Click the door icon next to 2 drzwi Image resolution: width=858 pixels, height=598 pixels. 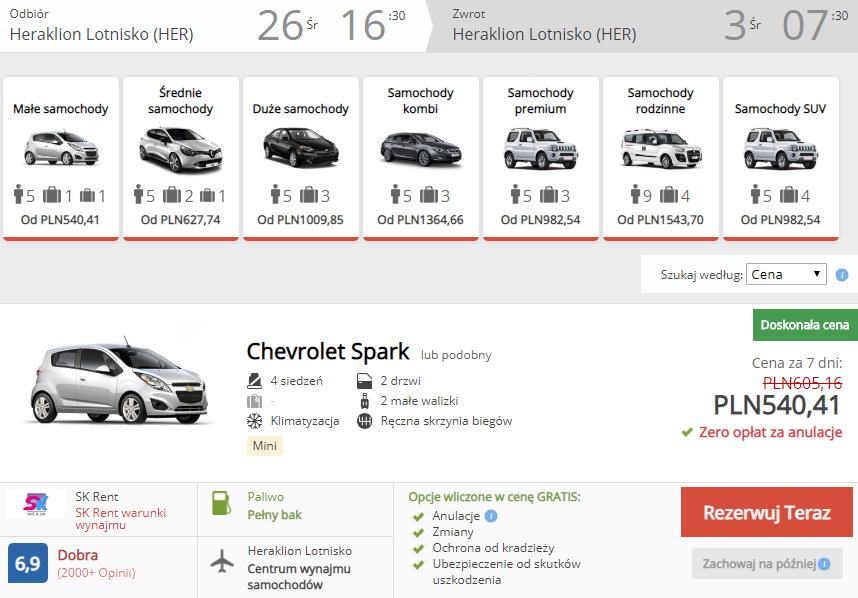coord(364,381)
